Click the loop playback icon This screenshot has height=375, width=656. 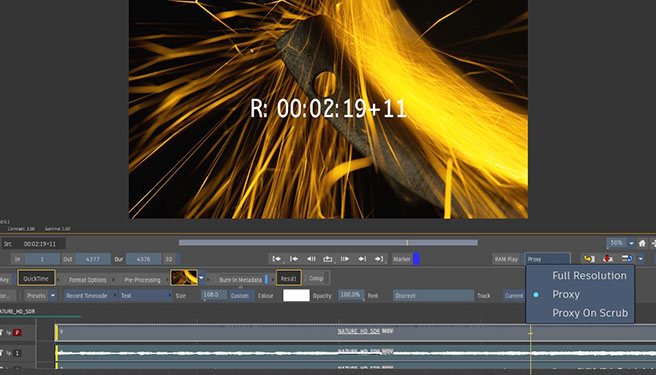(x=328, y=259)
